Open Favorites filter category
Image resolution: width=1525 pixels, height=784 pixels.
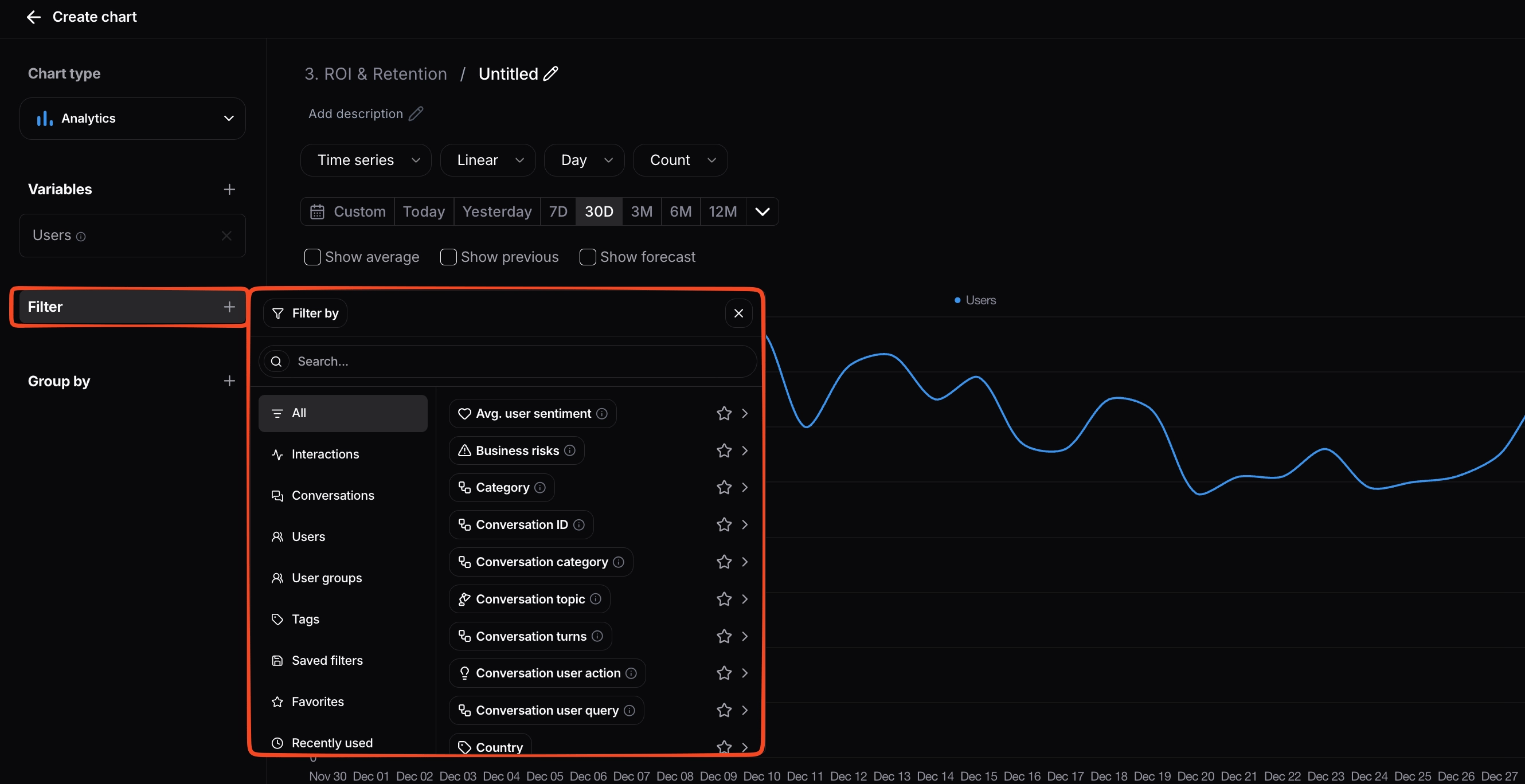343,701
